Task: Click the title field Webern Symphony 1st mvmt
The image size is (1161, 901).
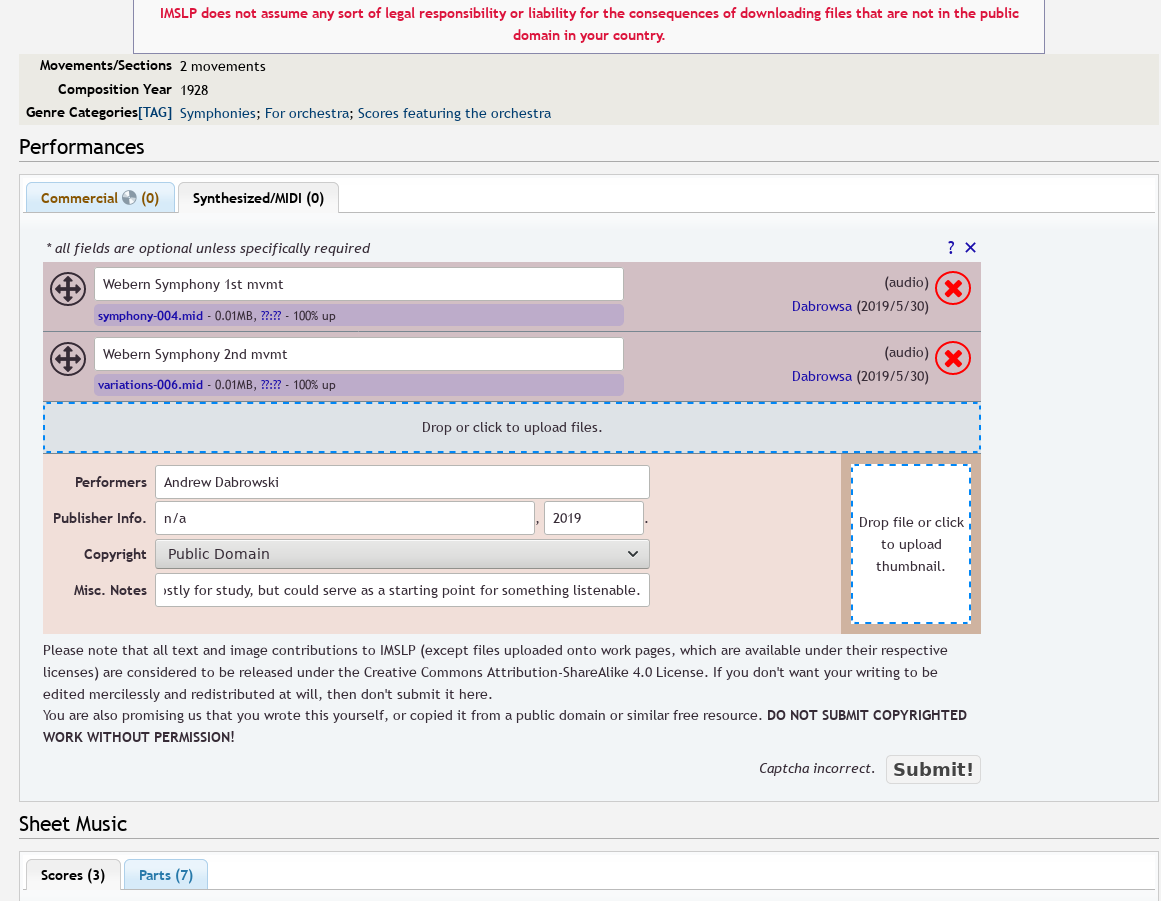Action: click(x=358, y=284)
